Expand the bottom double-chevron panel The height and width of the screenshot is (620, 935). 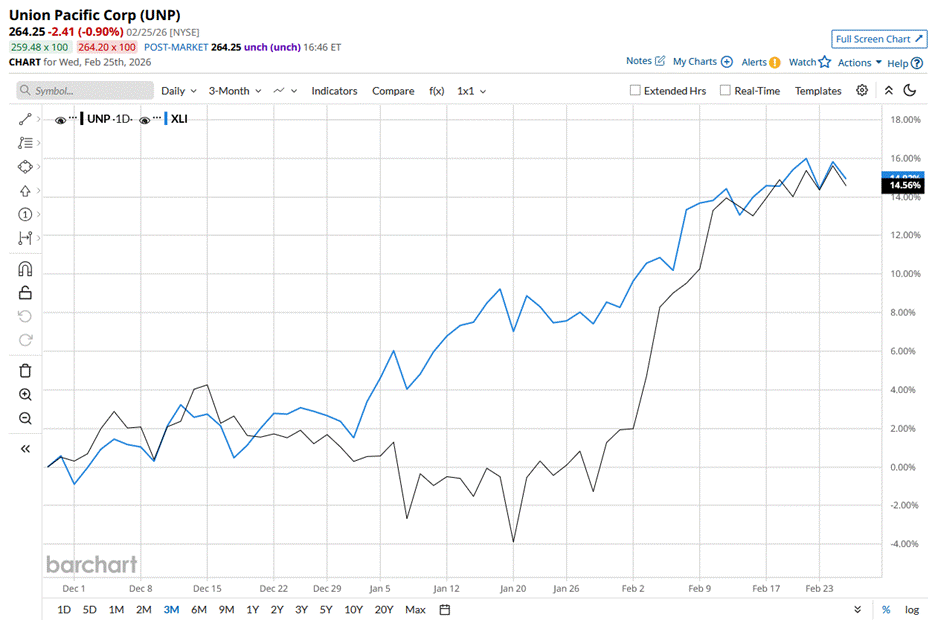pyautogui.click(x=857, y=609)
